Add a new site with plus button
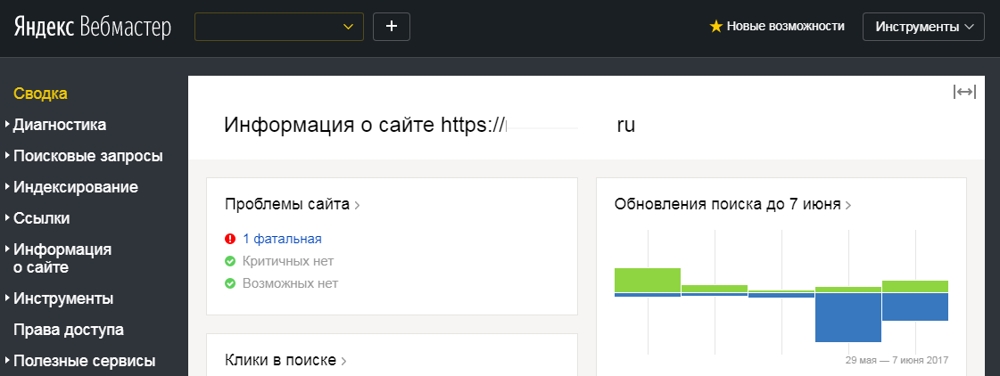This screenshot has width=1000, height=376. pos(392,27)
